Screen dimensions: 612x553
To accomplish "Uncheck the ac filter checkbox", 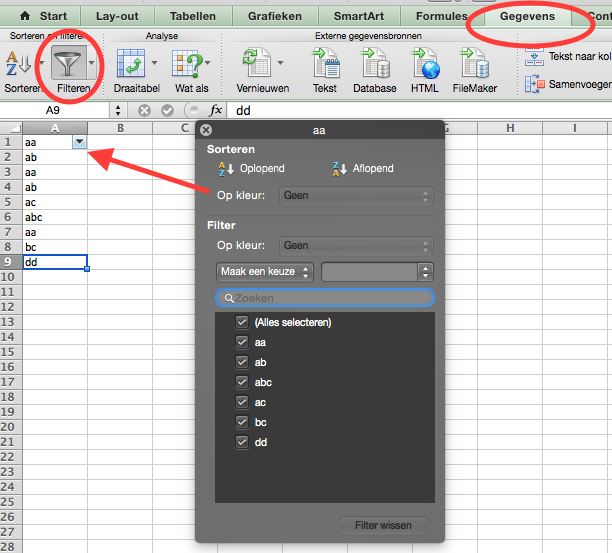I will tap(242, 402).
